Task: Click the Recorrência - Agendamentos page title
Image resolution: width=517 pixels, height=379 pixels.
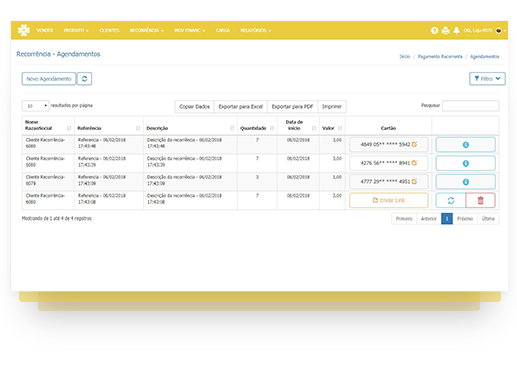Action: [x=58, y=54]
